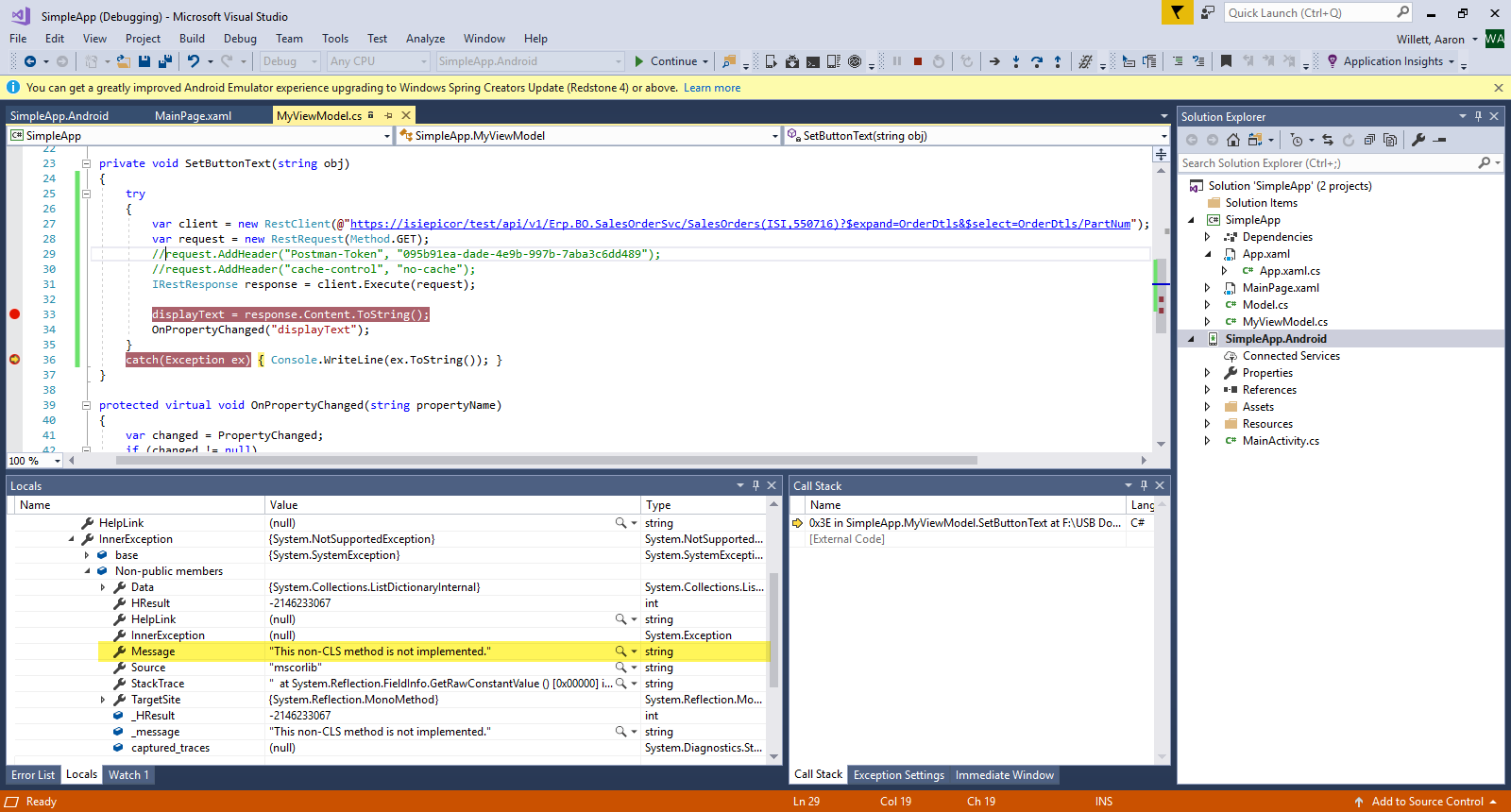The height and width of the screenshot is (812, 1511).
Task: Stop debugging with the red square
Action: coord(918,61)
